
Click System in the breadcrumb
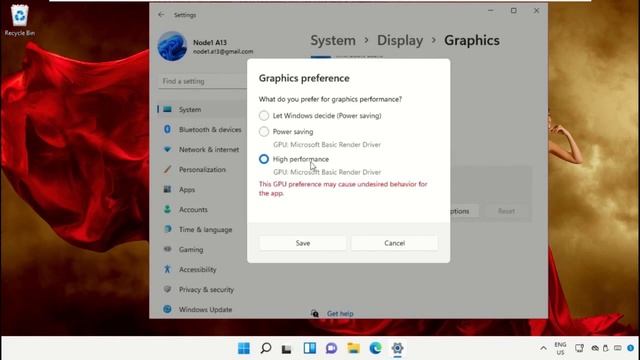click(x=333, y=40)
